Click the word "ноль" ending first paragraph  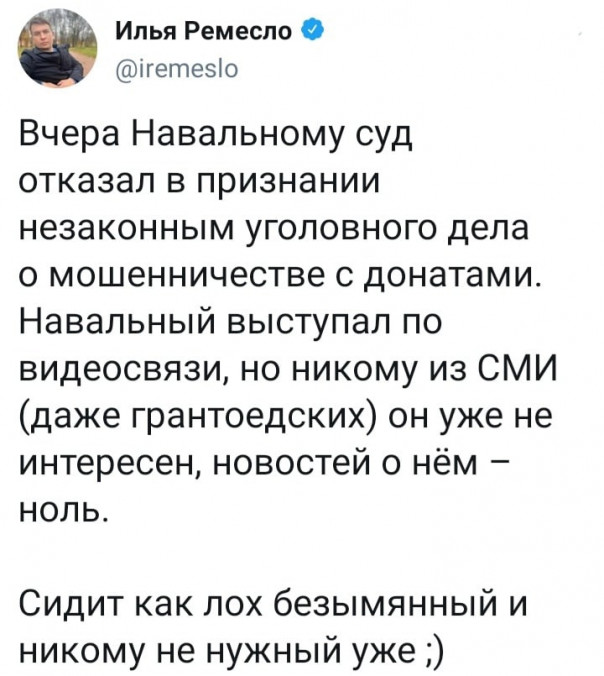coord(62,504)
